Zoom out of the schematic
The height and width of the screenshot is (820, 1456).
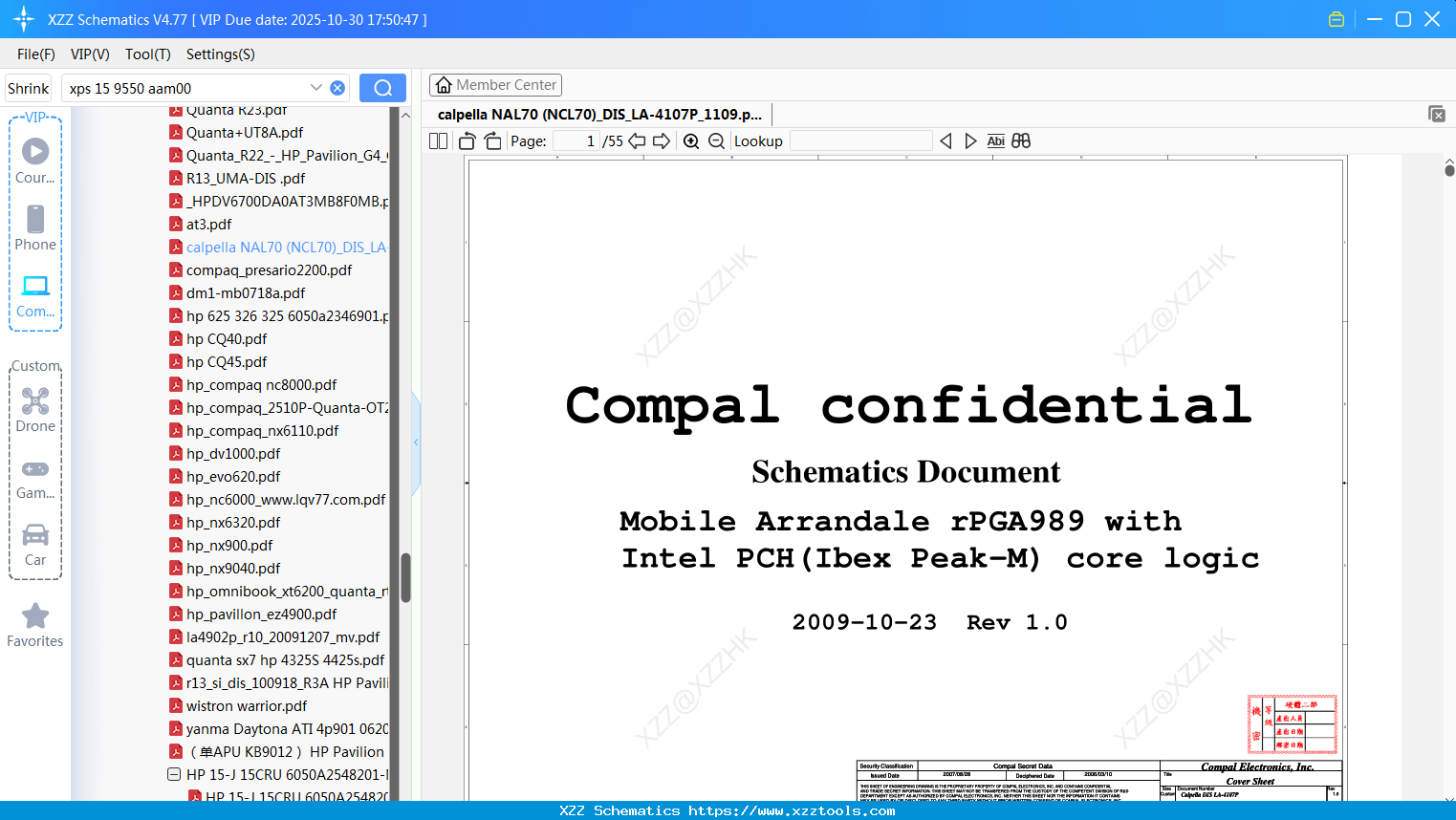(716, 141)
